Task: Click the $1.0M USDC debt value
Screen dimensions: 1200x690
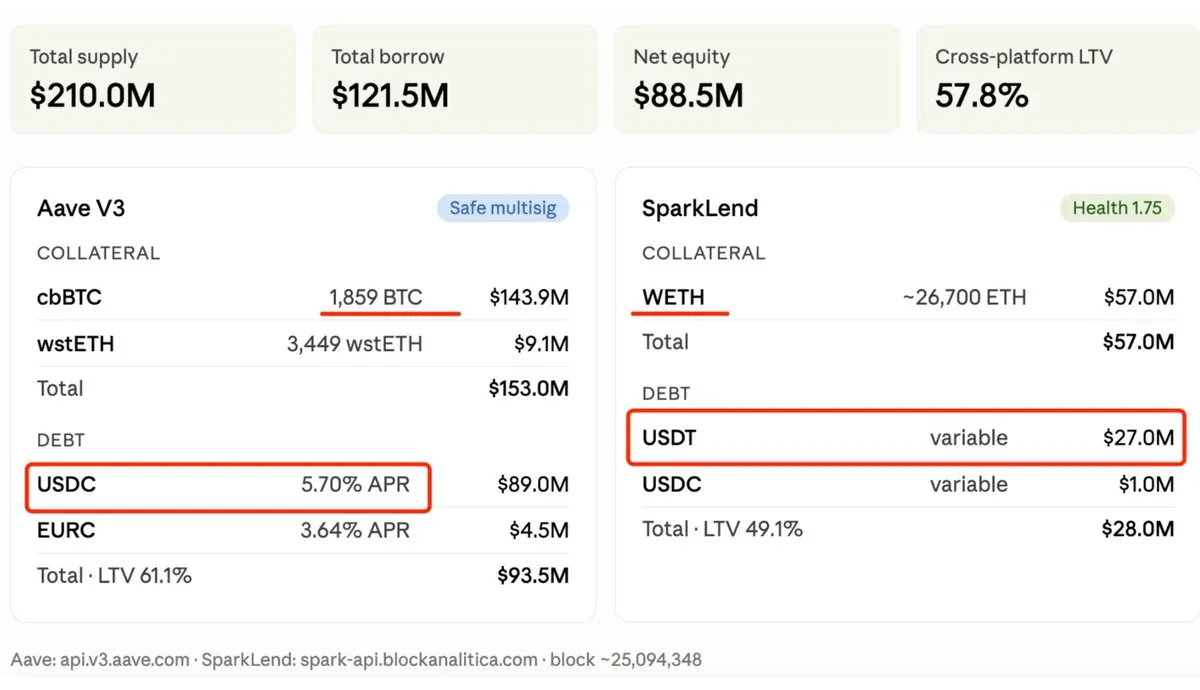Action: click(1146, 484)
